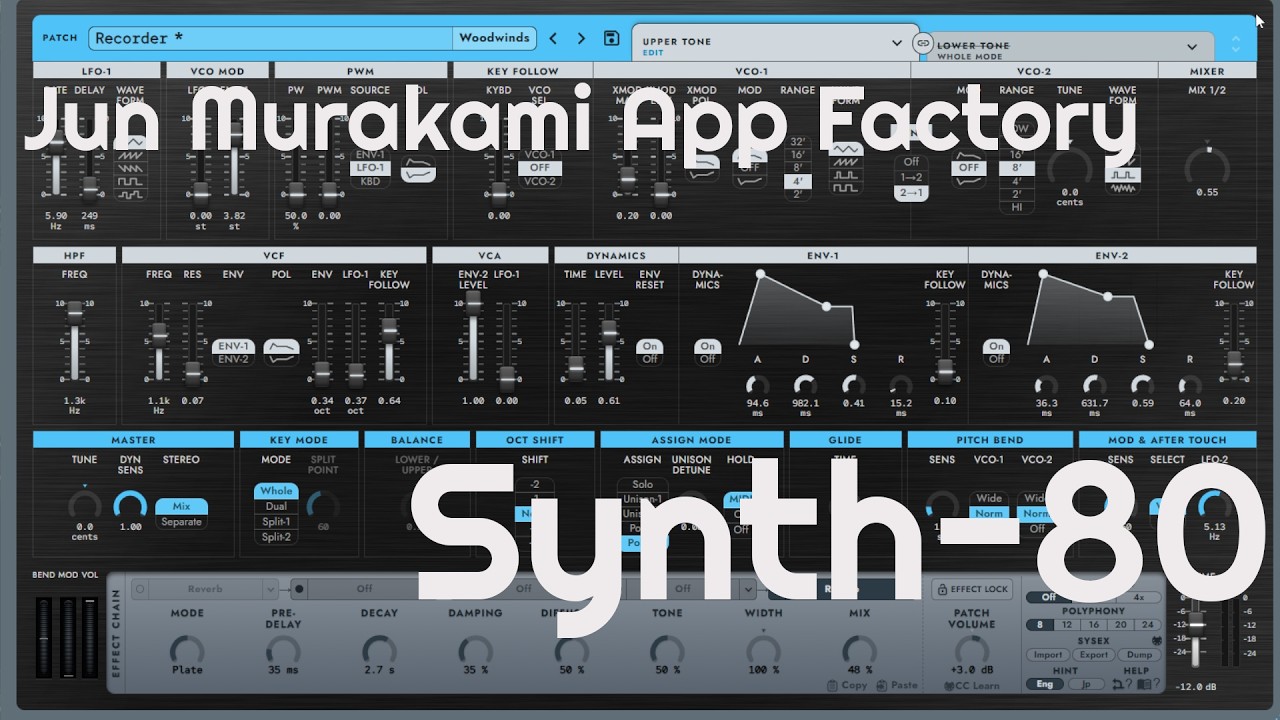Toggle ENV-1 Dynamics On/Off switch

(x=708, y=352)
